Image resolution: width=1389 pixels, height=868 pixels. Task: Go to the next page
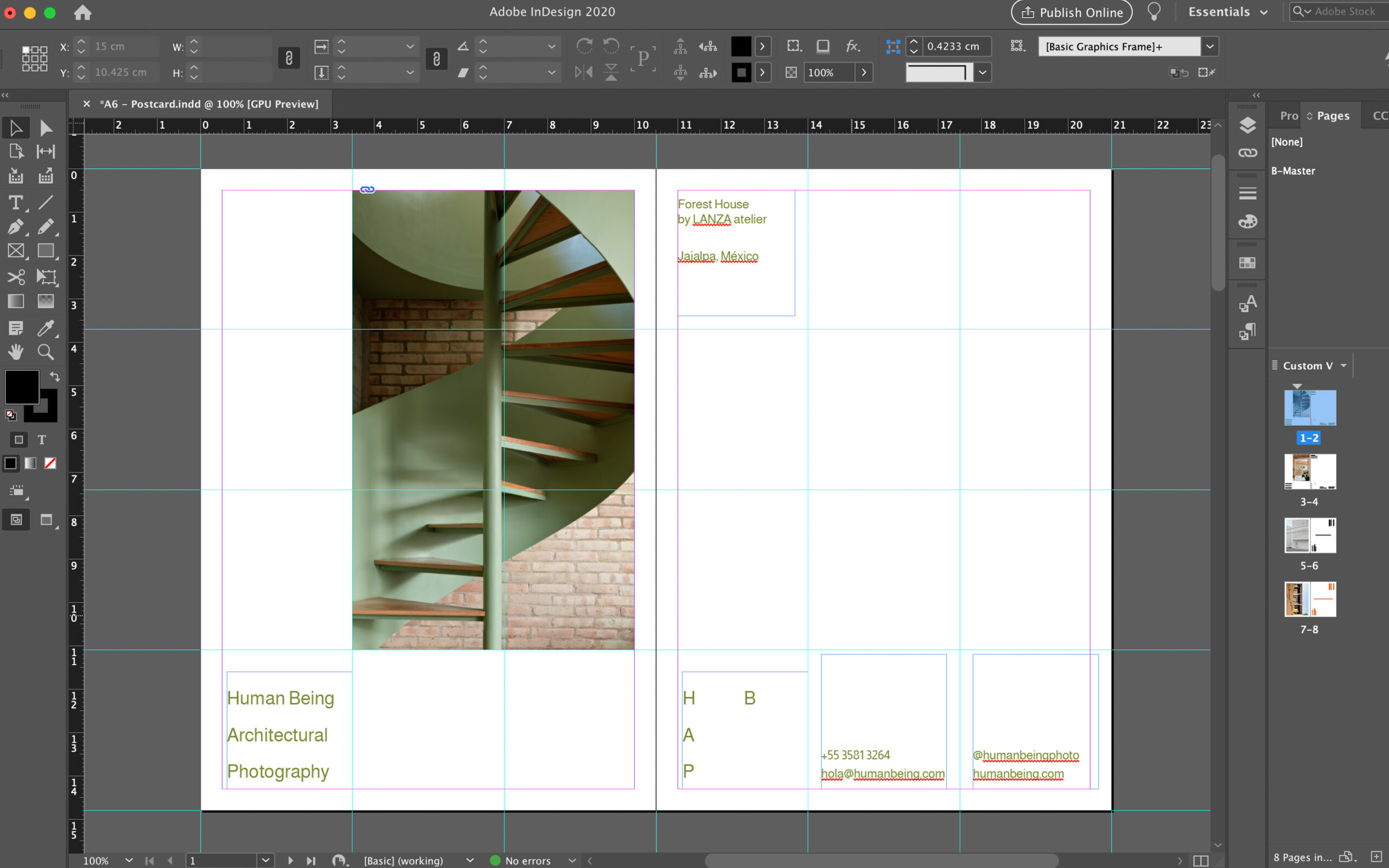click(290, 860)
